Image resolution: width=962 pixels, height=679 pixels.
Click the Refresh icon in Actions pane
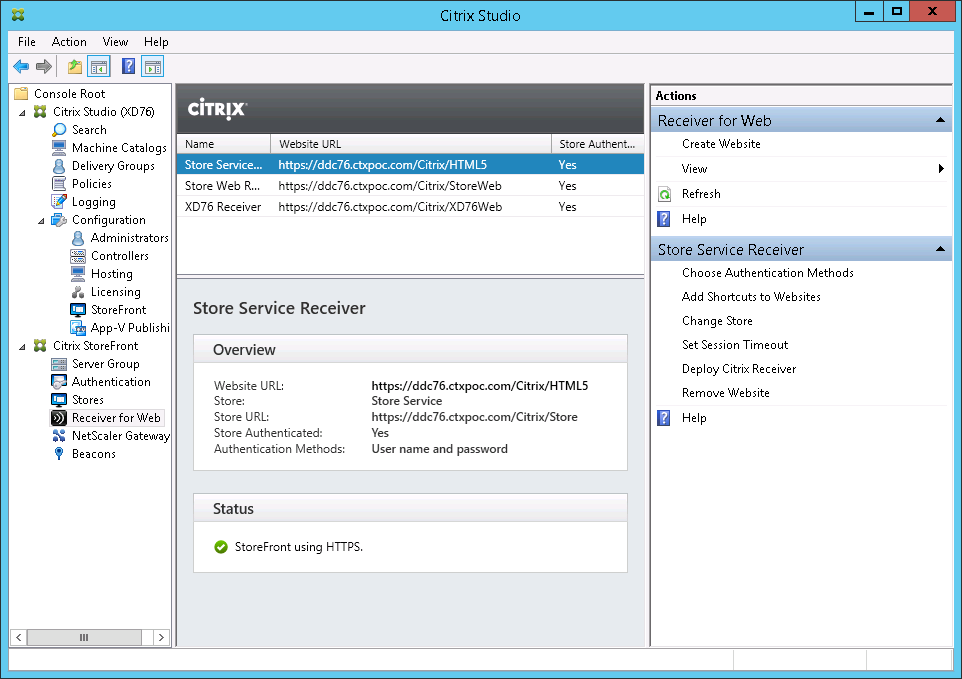(x=665, y=194)
